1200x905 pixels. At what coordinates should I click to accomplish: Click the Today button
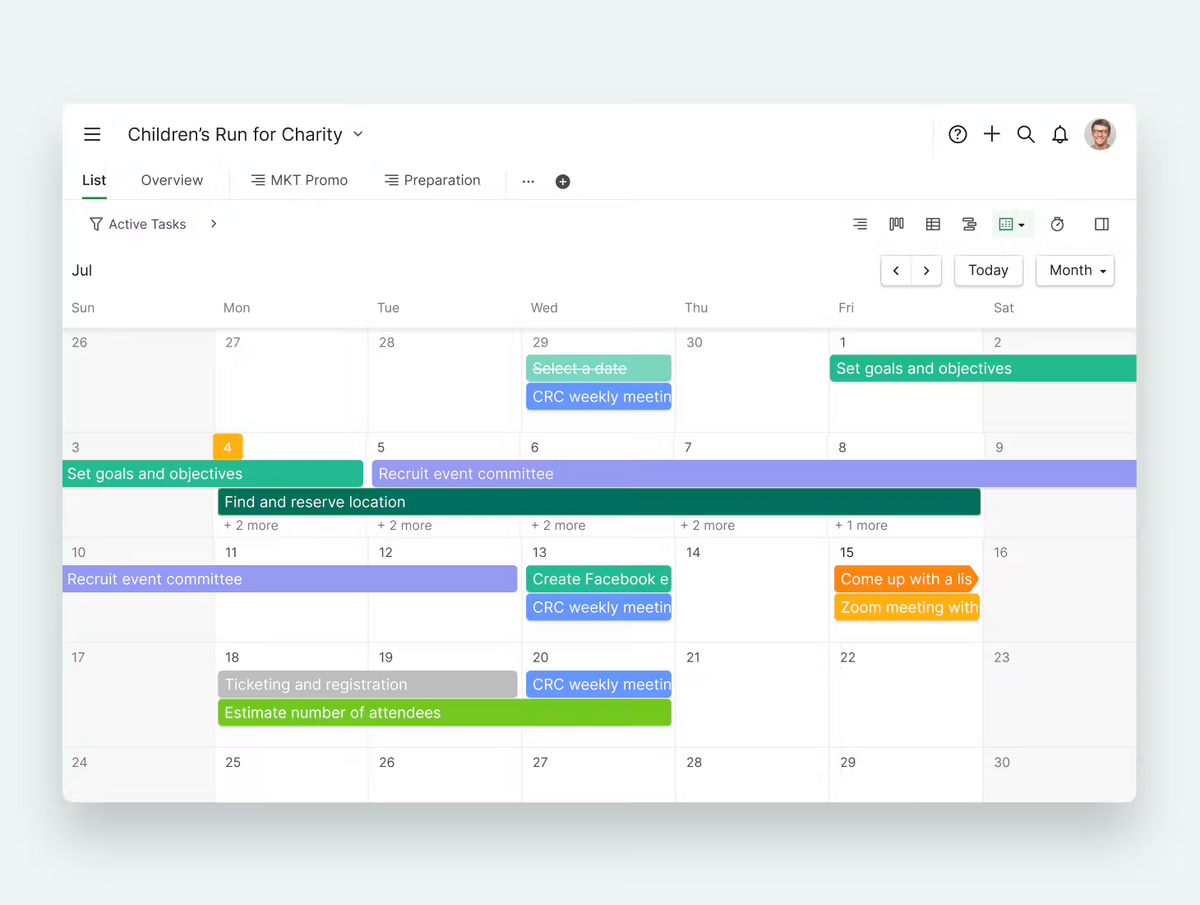[988, 270]
